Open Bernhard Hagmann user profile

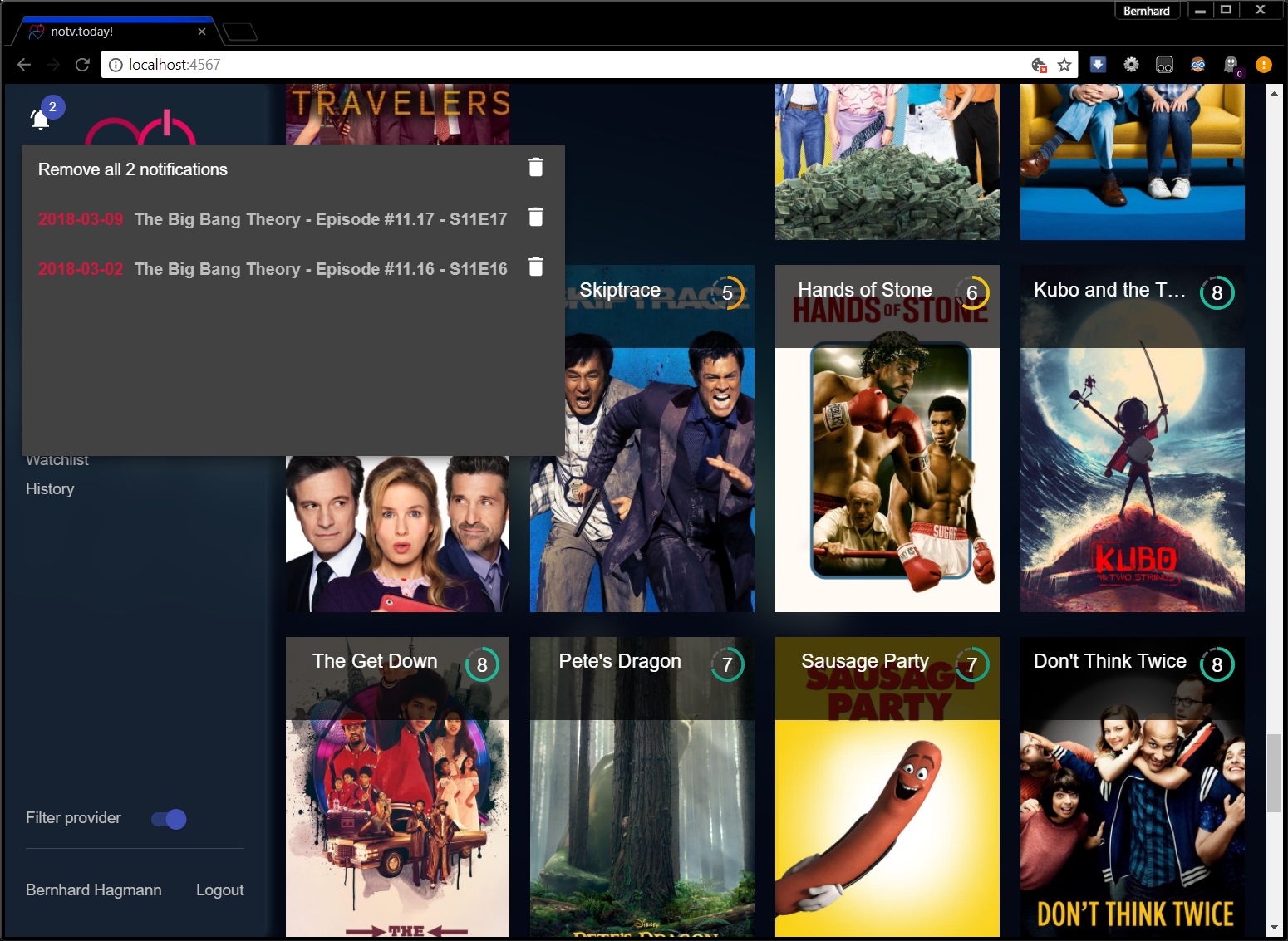coord(94,890)
